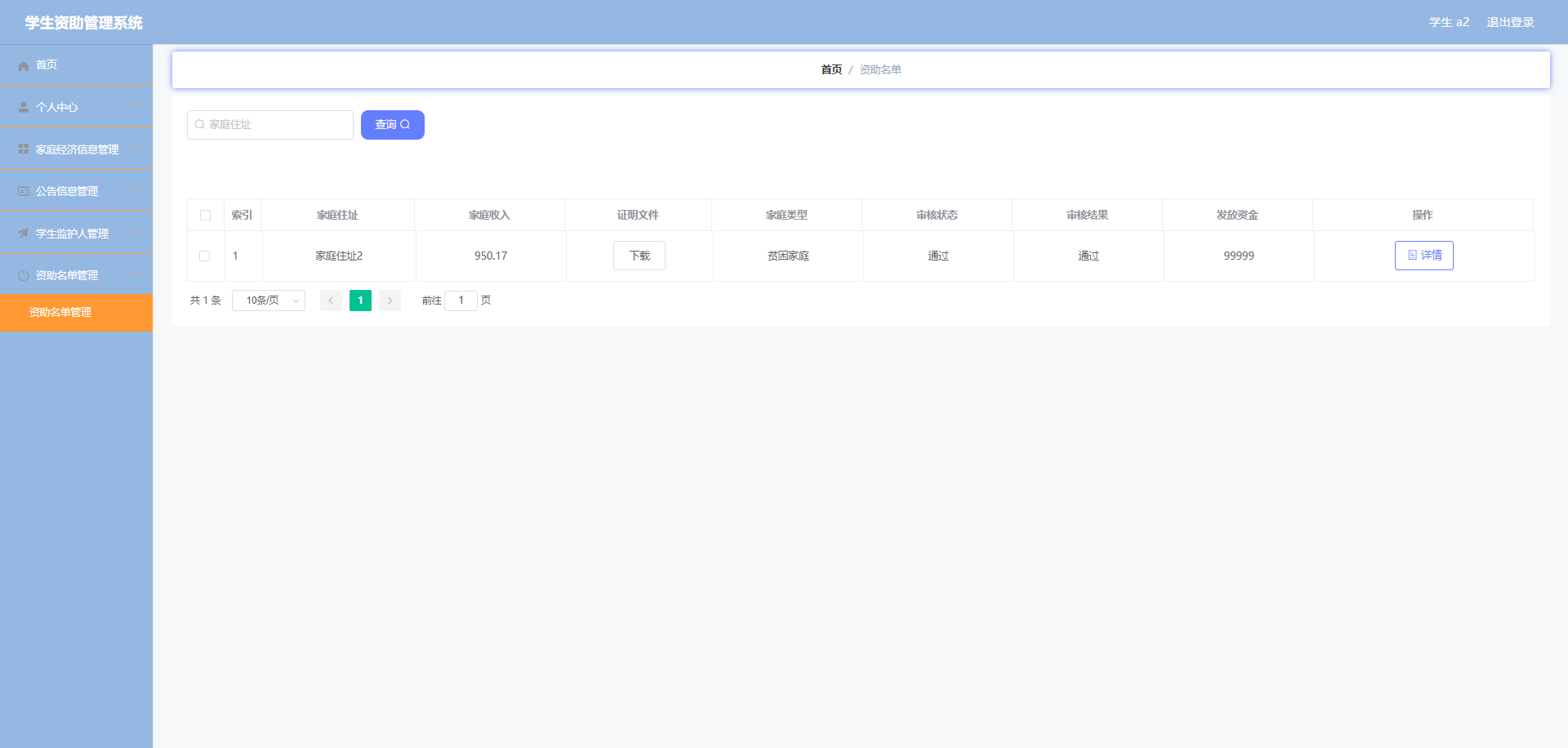Select 资助名单管理 submenu item
Viewport: 1568px width, 748px height.
click(x=76, y=313)
